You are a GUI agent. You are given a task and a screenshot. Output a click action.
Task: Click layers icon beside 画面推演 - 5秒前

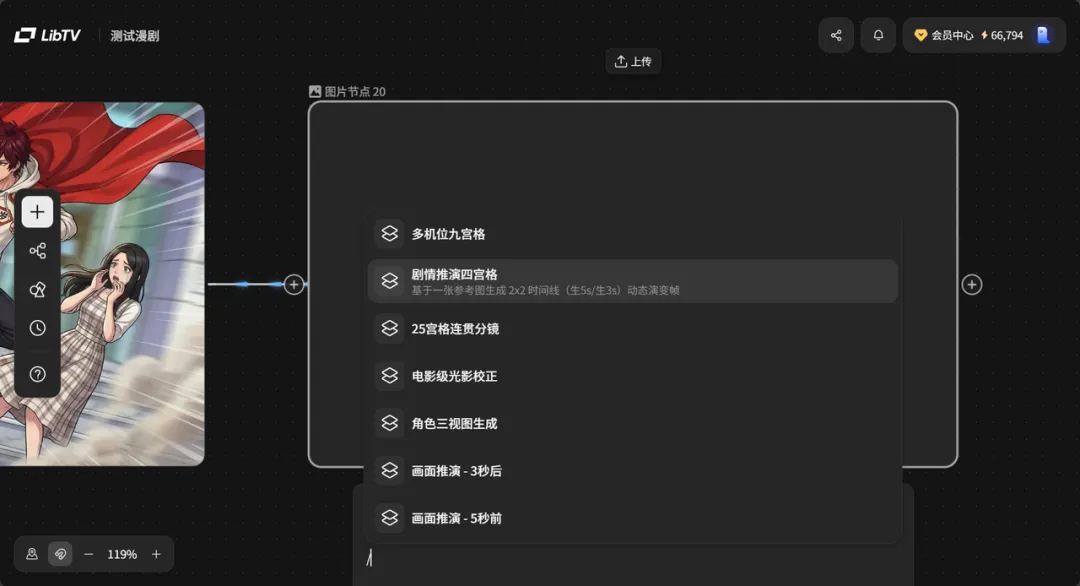(x=389, y=518)
